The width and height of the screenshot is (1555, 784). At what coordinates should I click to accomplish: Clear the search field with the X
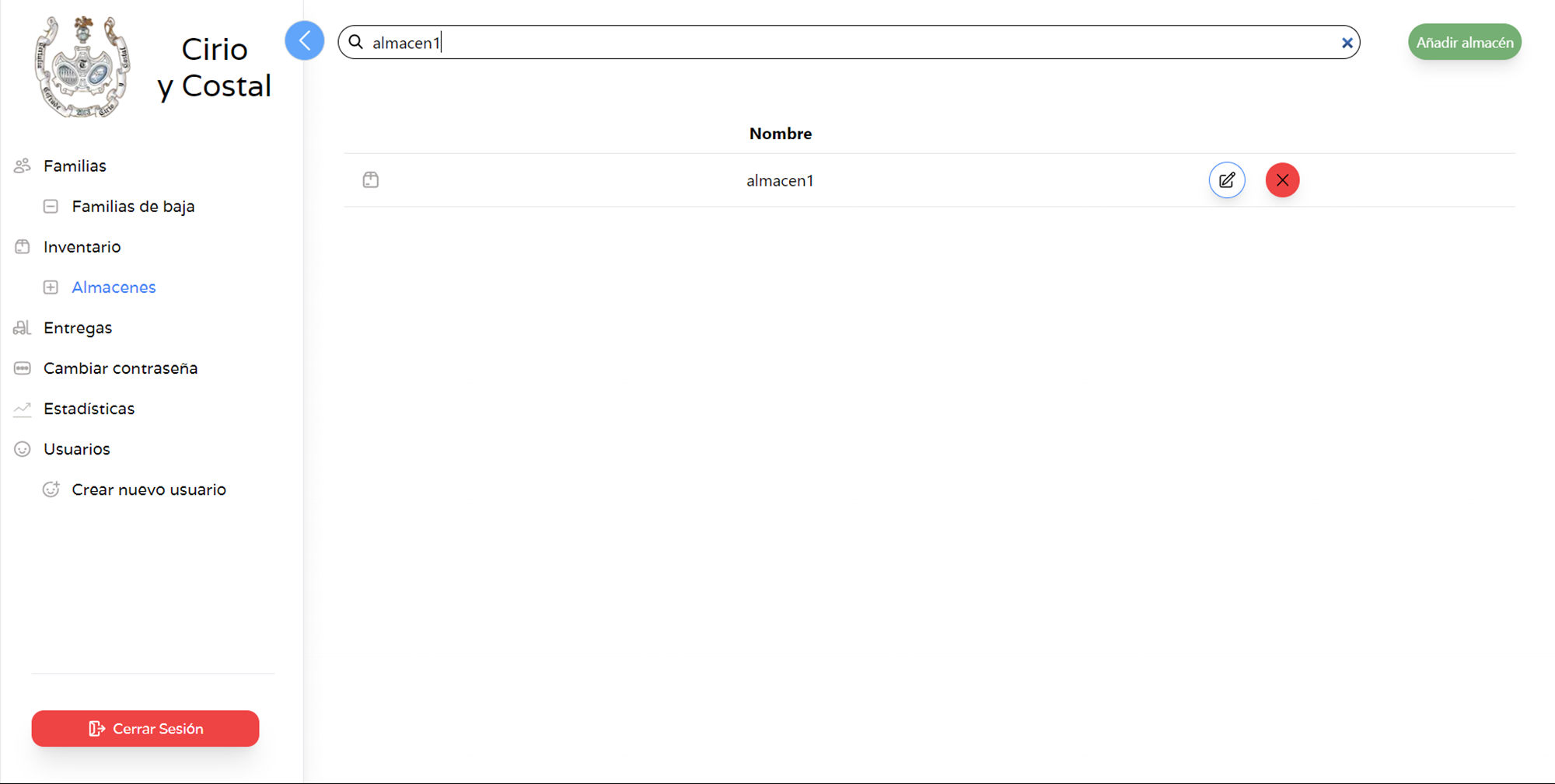tap(1347, 43)
